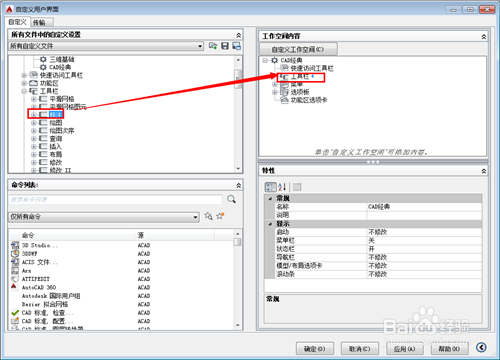Click the AutoCAD logo in title bar
This screenshot has height=360, width=500.
9,9
